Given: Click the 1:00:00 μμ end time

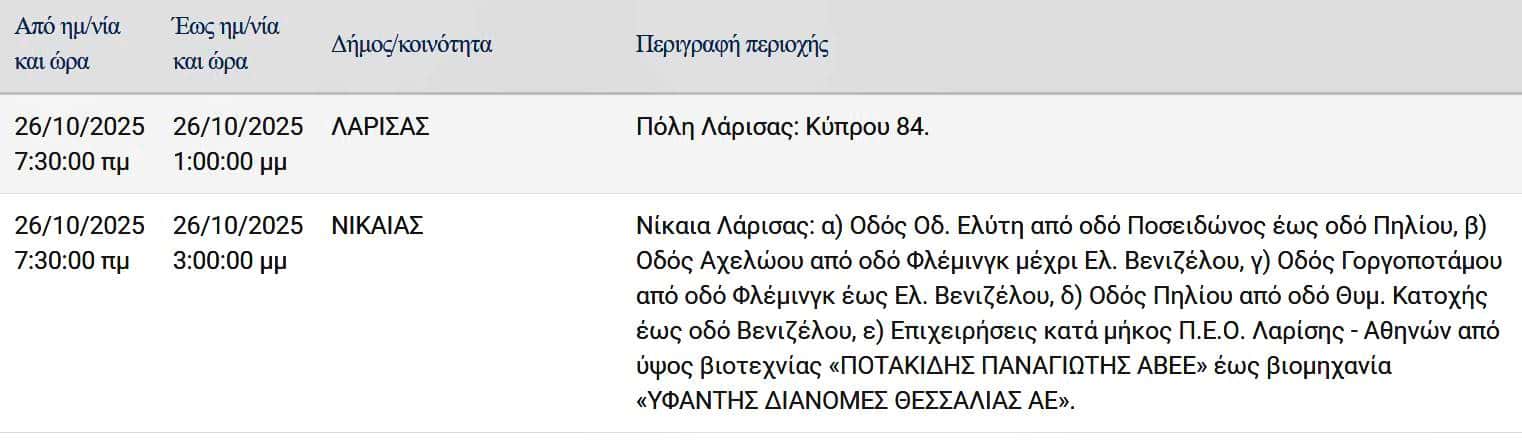Looking at the screenshot, I should pyautogui.click(x=230, y=162).
